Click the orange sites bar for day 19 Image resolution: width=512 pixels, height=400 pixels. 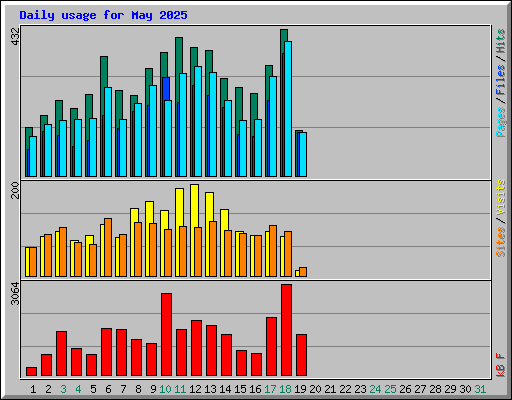coord(303,272)
